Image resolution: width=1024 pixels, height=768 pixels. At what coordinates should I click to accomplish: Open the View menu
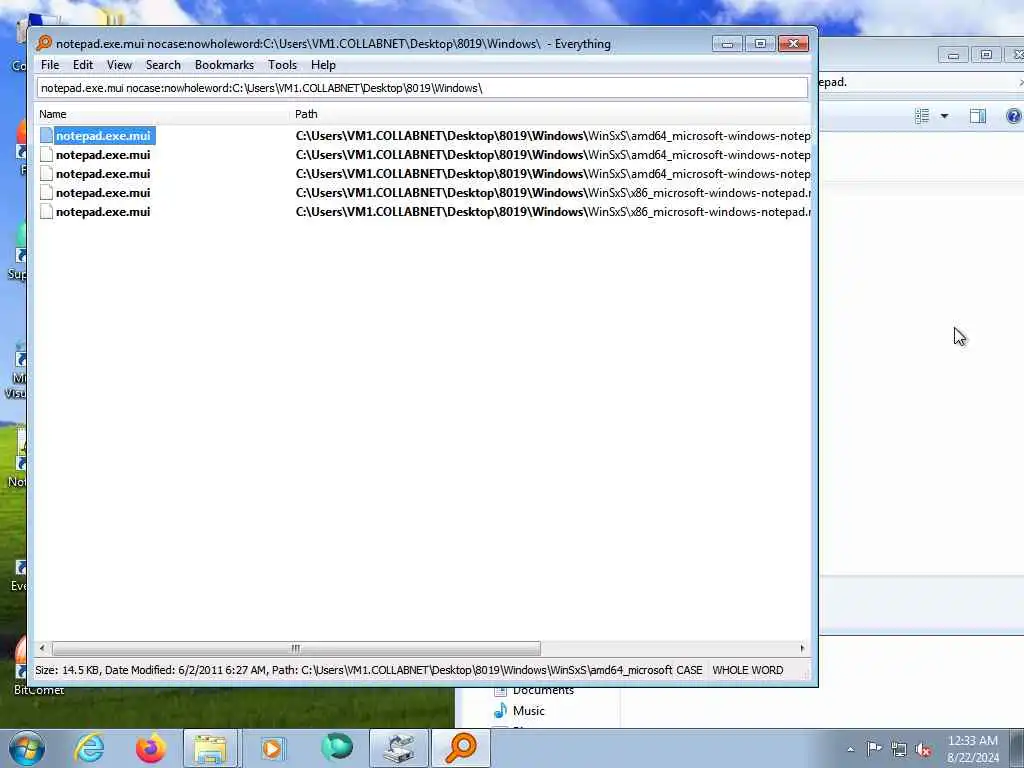(120, 65)
